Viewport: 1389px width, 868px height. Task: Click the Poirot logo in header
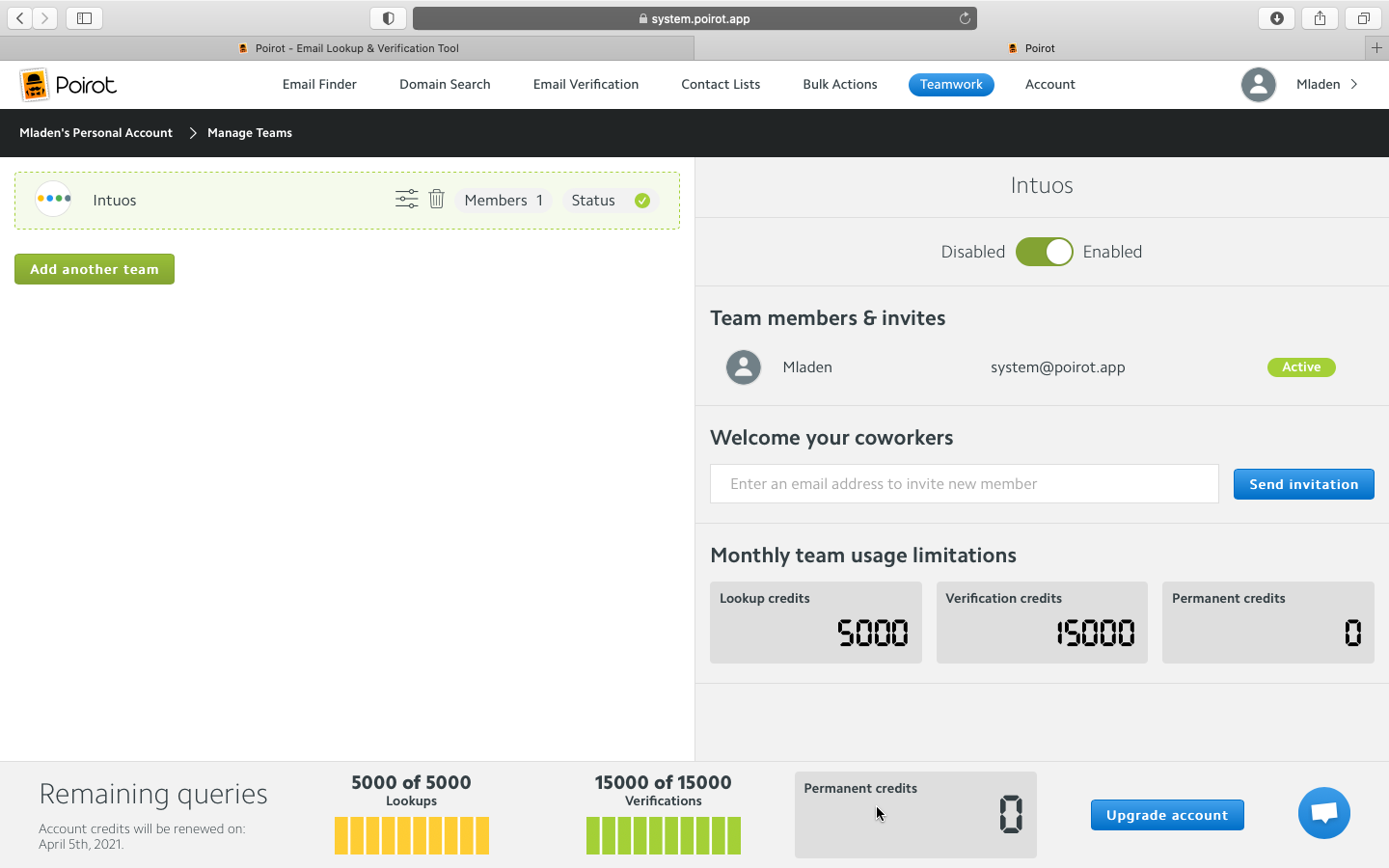68,85
